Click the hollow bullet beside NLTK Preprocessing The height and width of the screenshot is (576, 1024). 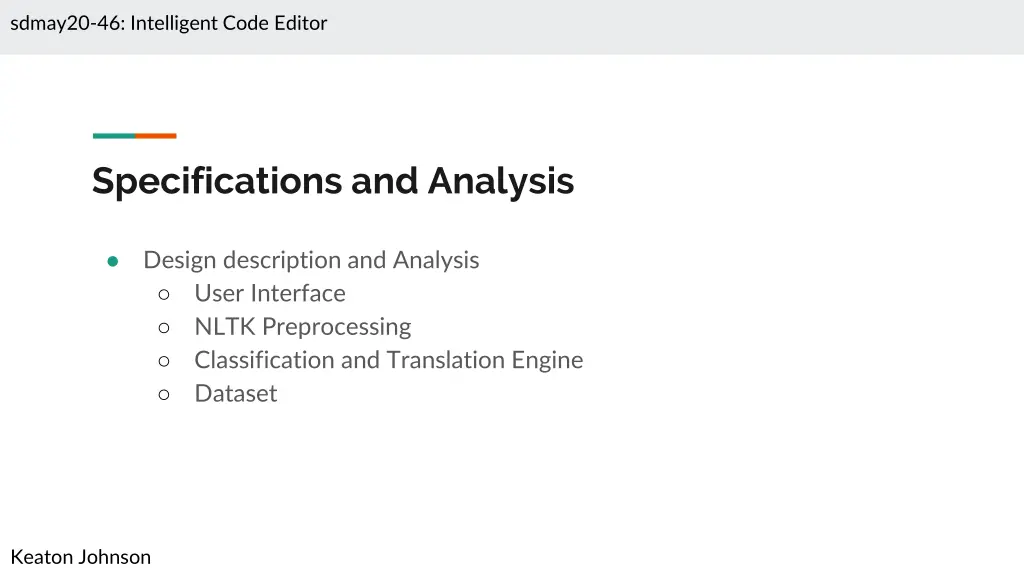pyautogui.click(x=164, y=327)
